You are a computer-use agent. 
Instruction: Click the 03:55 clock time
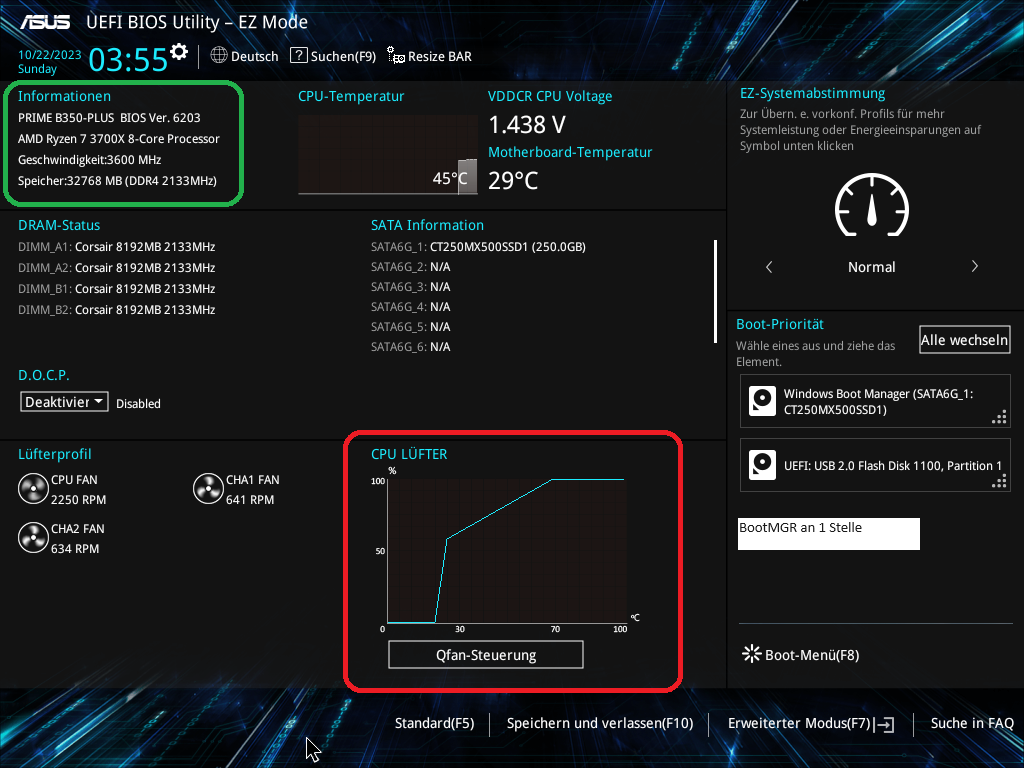pyautogui.click(x=128, y=60)
